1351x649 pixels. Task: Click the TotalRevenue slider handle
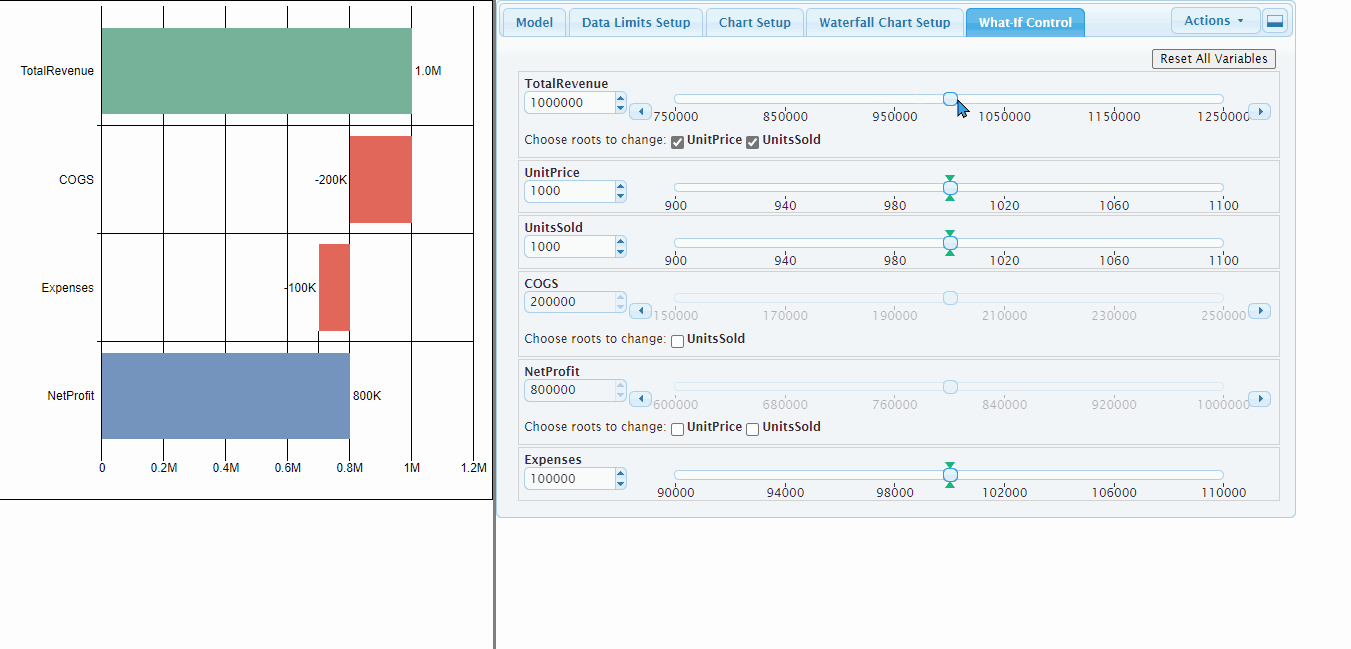950,99
